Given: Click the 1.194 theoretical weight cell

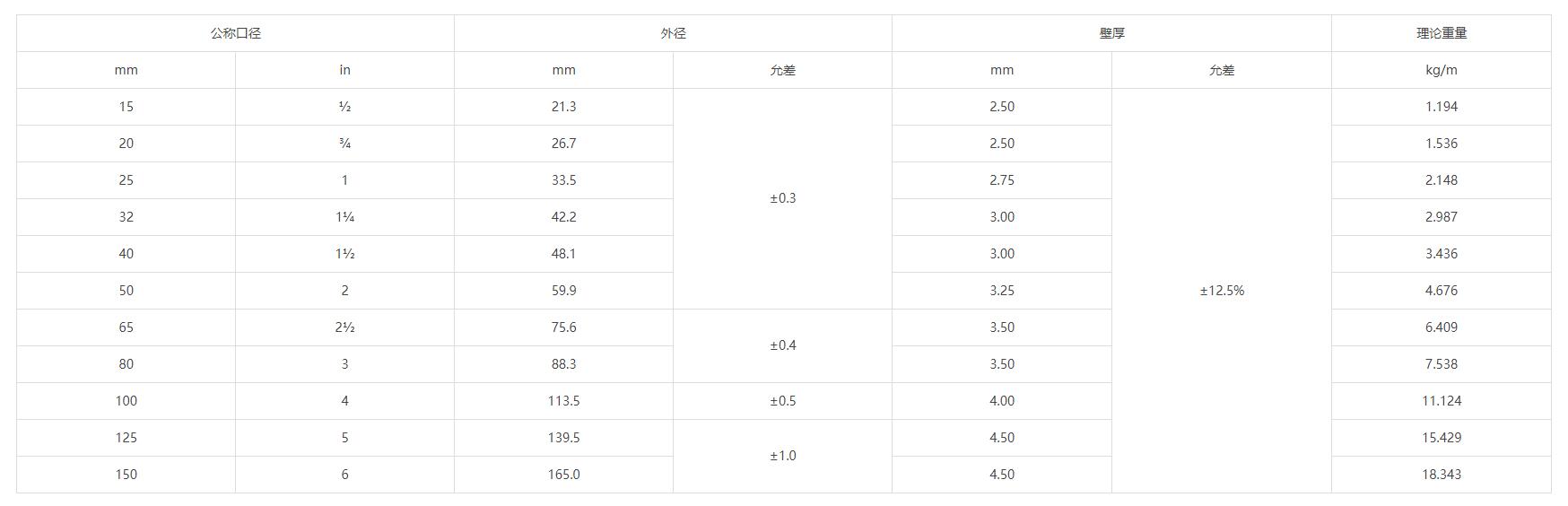Looking at the screenshot, I should (x=1441, y=107).
